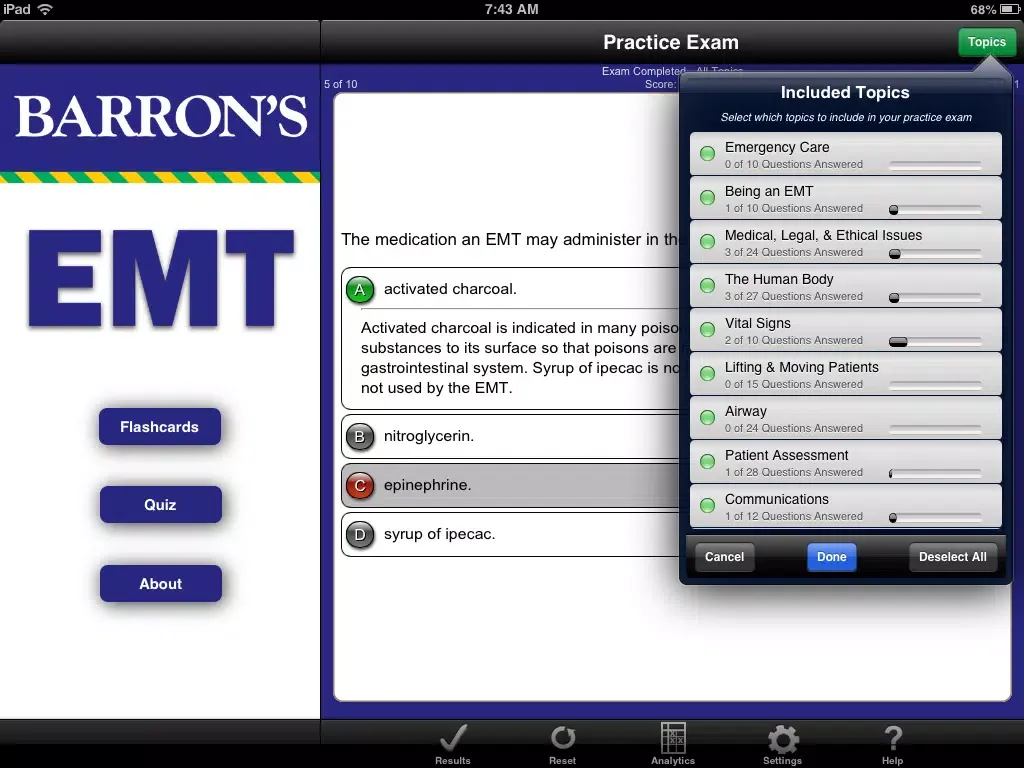Select answer letter C red circle

pyautogui.click(x=360, y=485)
